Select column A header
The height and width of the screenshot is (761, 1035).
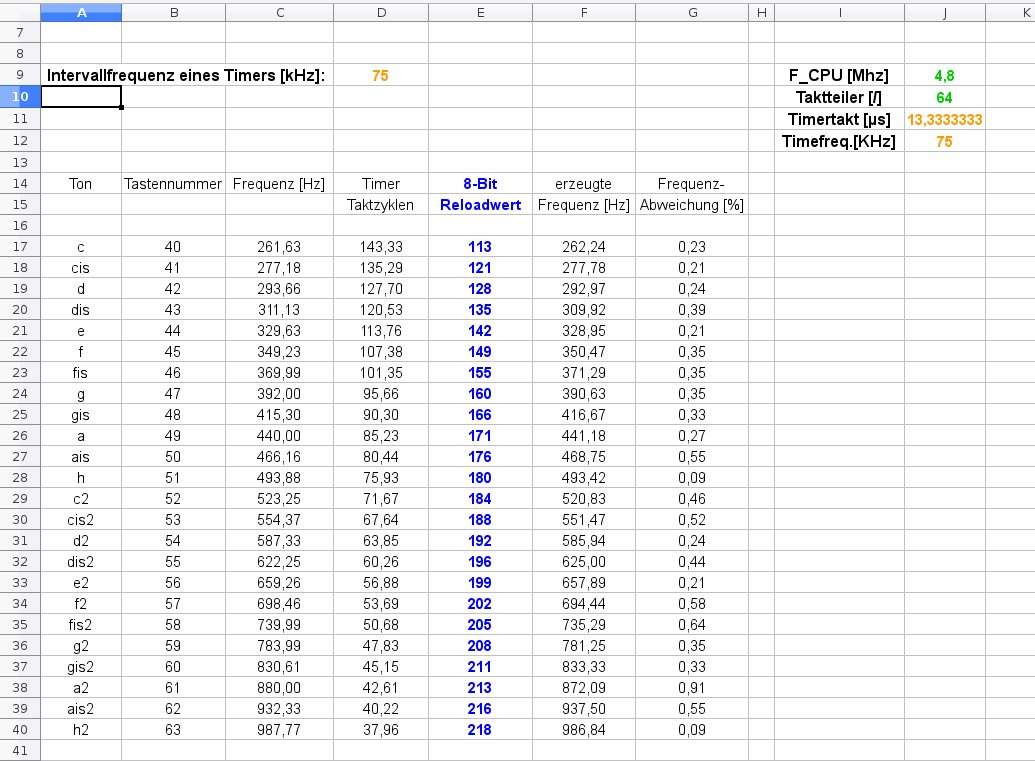[x=81, y=13]
